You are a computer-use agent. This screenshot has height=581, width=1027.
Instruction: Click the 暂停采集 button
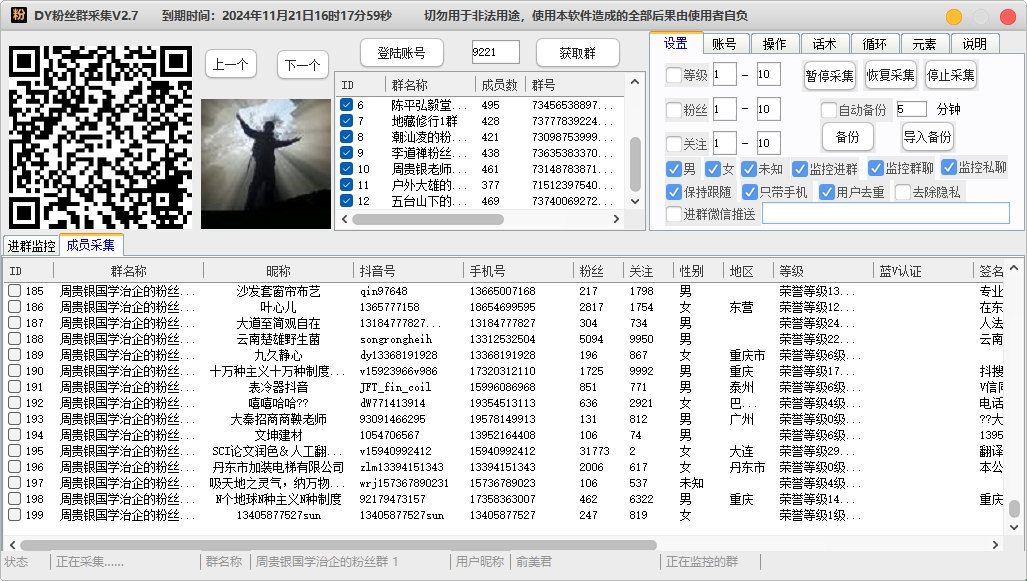[x=829, y=75]
